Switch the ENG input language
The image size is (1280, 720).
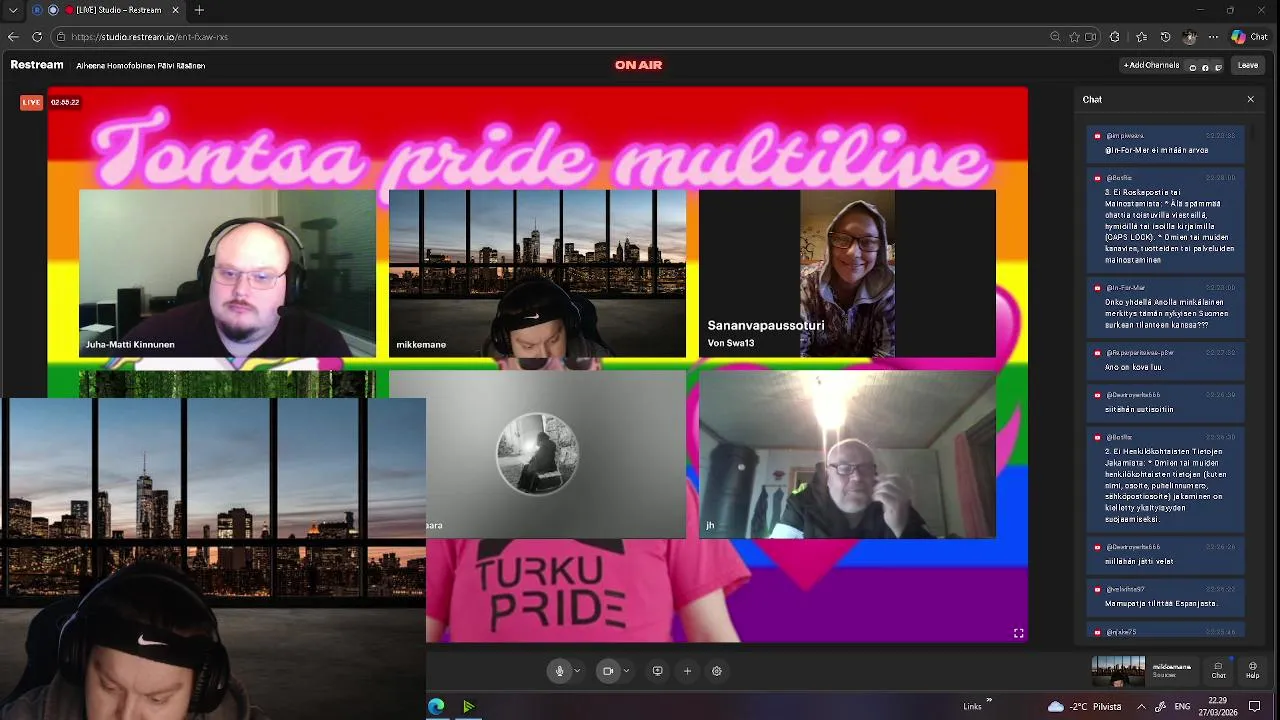[1182, 706]
